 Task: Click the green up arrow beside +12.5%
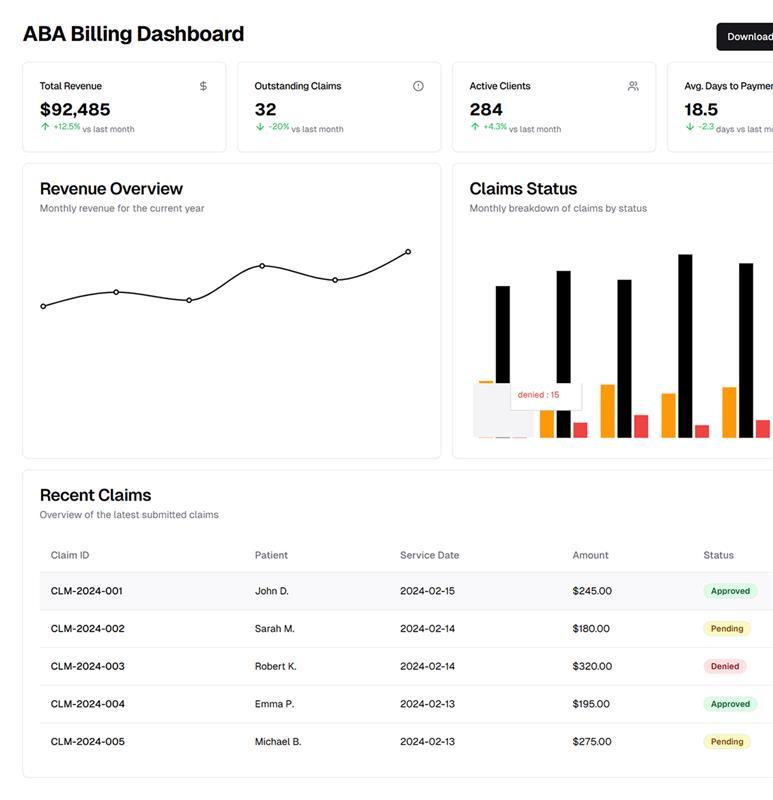tap(45, 127)
